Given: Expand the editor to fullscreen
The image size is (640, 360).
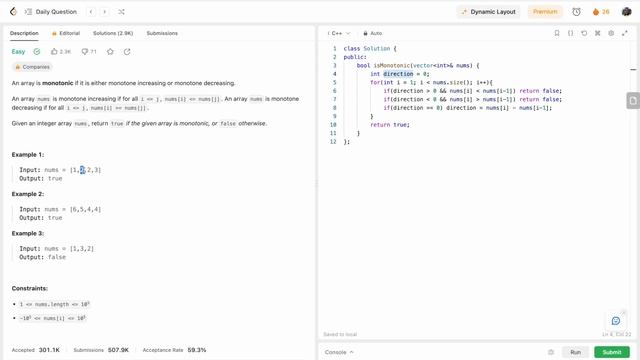Looking at the screenshot, I should pyautogui.click(x=624, y=33).
